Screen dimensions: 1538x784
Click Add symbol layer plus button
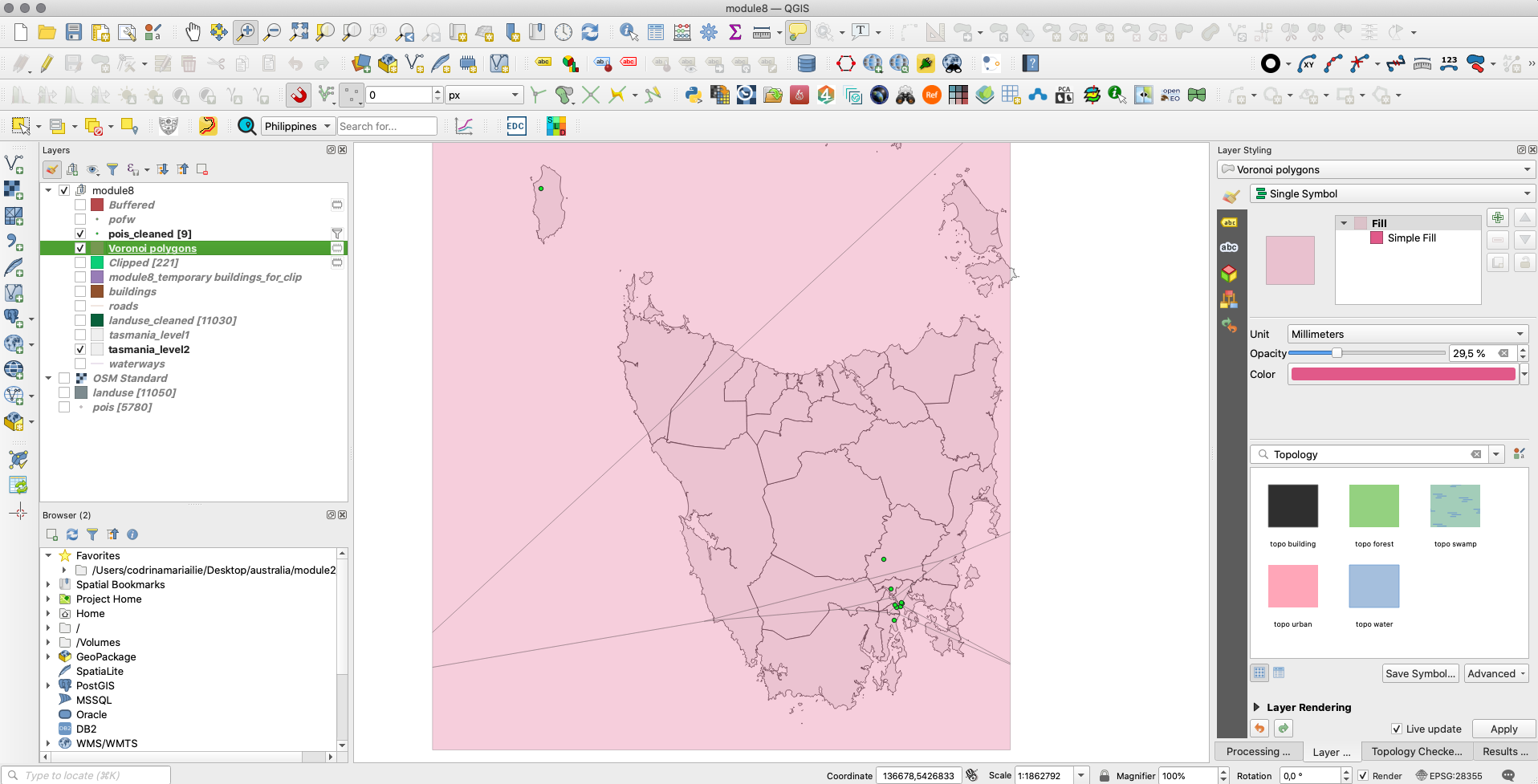coord(1498,217)
